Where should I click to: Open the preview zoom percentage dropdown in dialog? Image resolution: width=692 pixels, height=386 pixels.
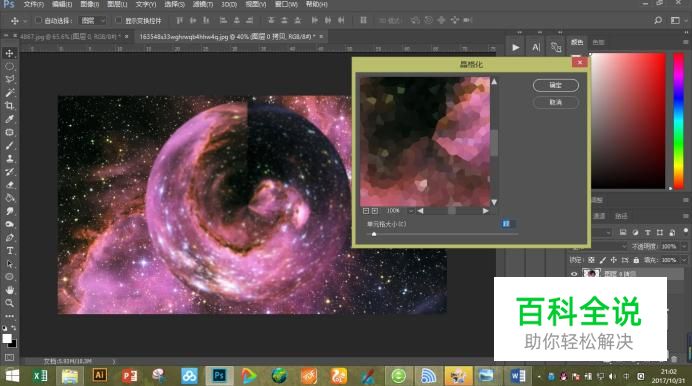[410, 211]
